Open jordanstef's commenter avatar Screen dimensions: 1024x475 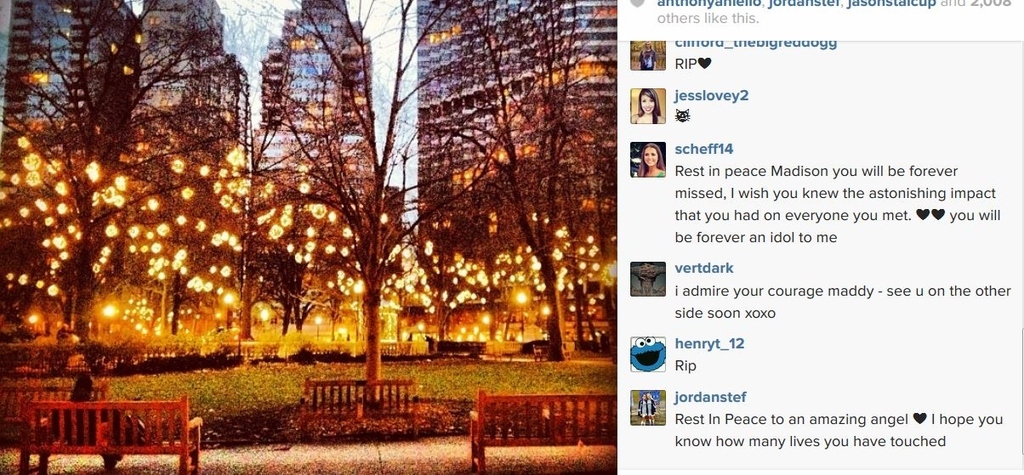tap(648, 408)
